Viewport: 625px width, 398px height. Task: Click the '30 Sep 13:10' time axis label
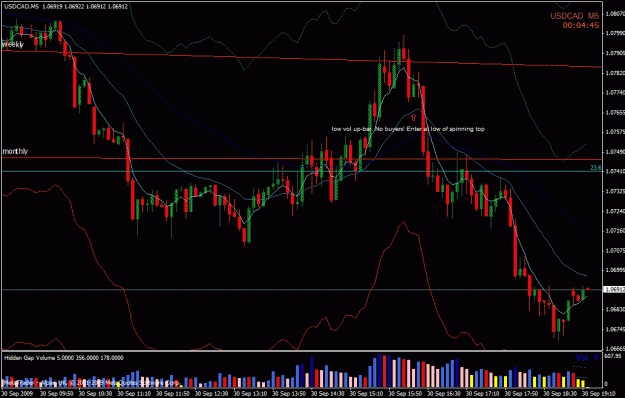(249, 394)
